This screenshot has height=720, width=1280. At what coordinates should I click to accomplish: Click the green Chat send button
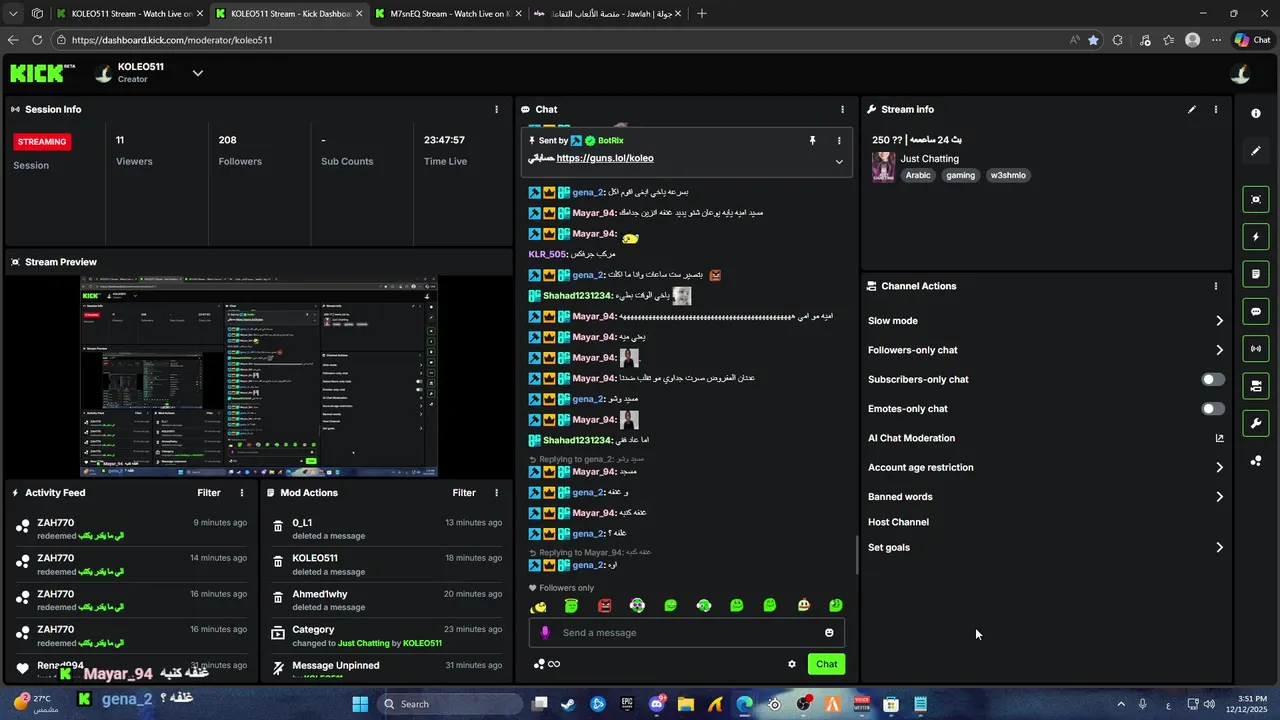[x=826, y=664]
